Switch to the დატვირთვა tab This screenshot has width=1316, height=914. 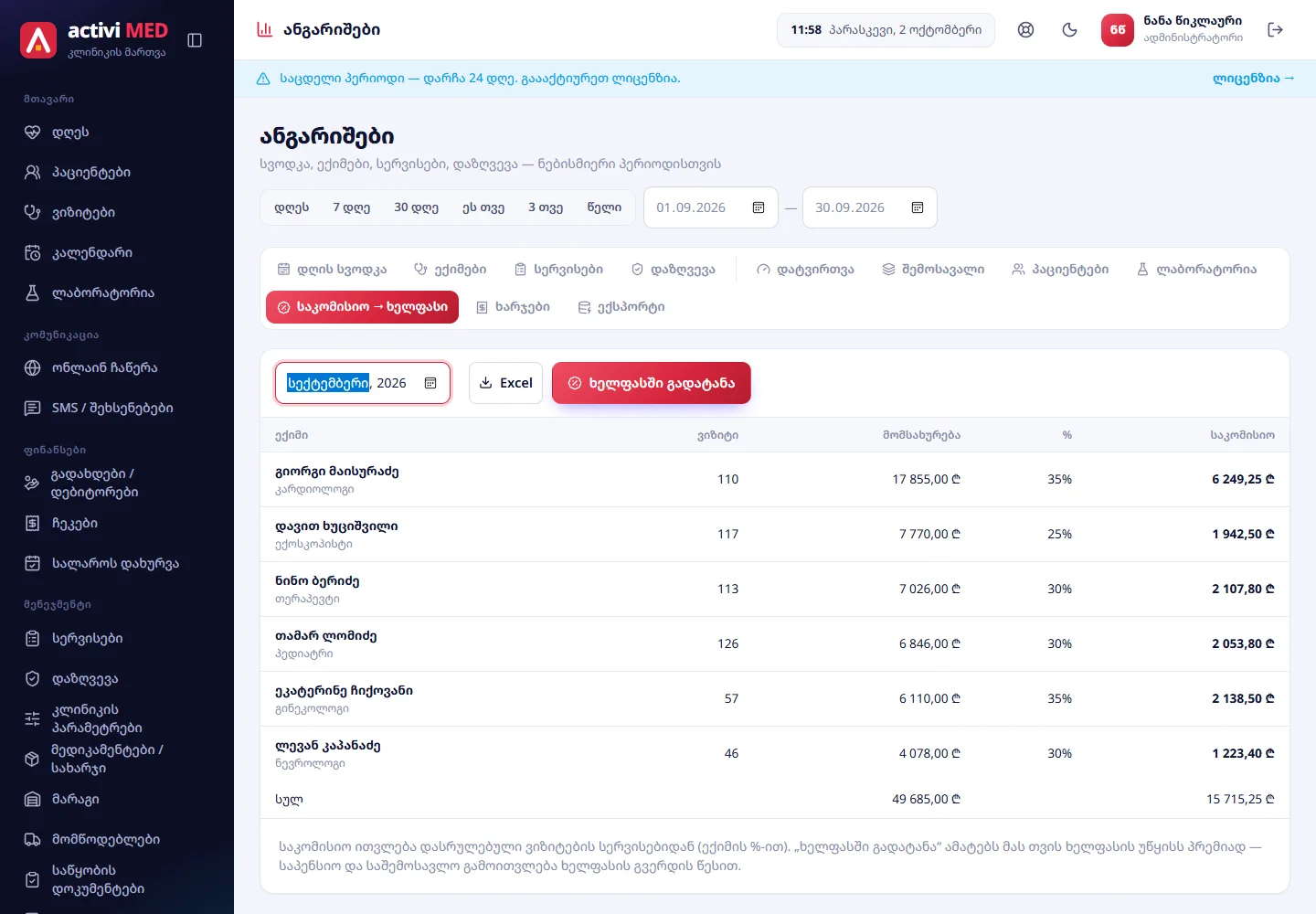pyautogui.click(x=805, y=270)
